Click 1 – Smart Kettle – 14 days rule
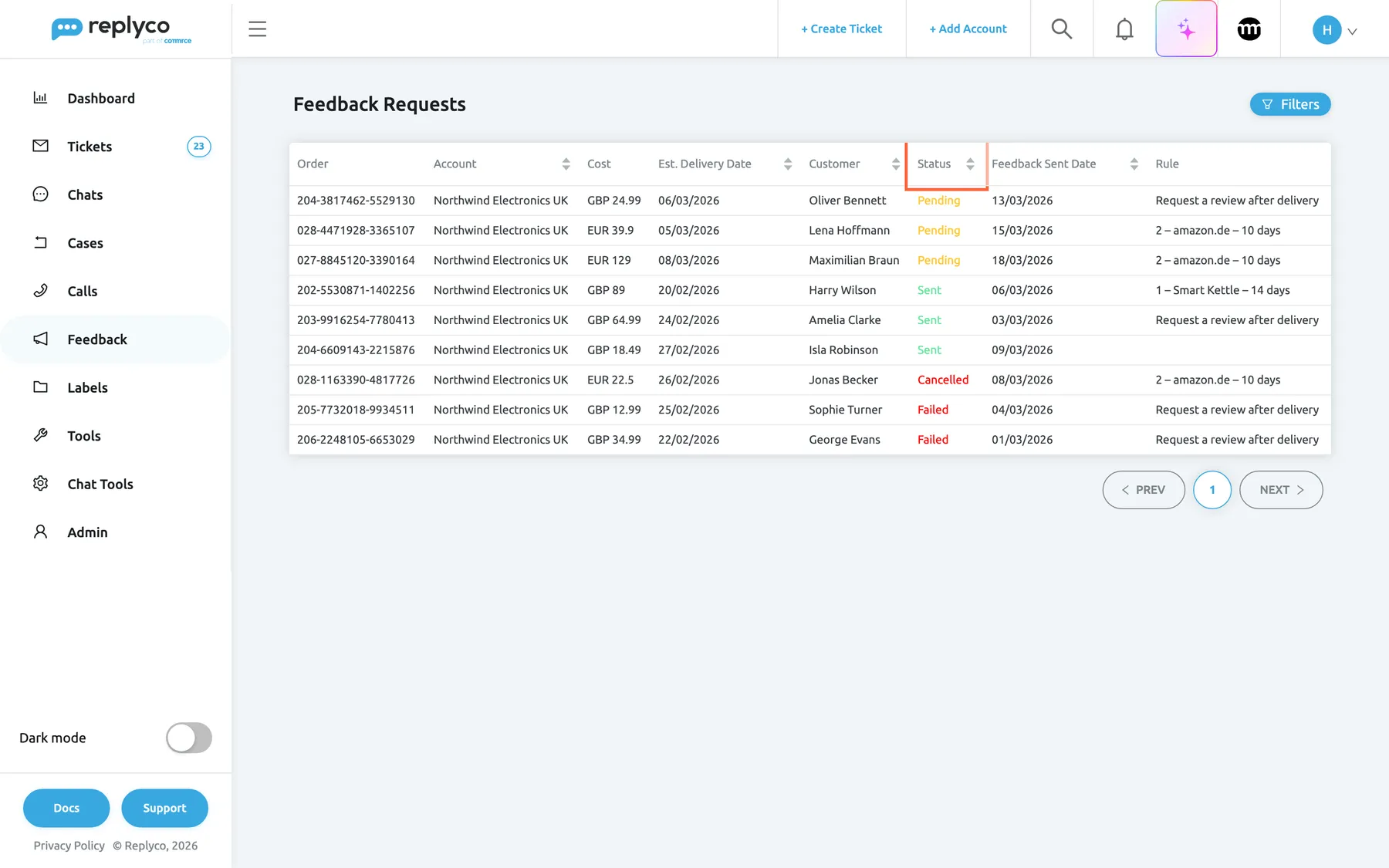Viewport: 1389px width, 868px height. (1222, 290)
